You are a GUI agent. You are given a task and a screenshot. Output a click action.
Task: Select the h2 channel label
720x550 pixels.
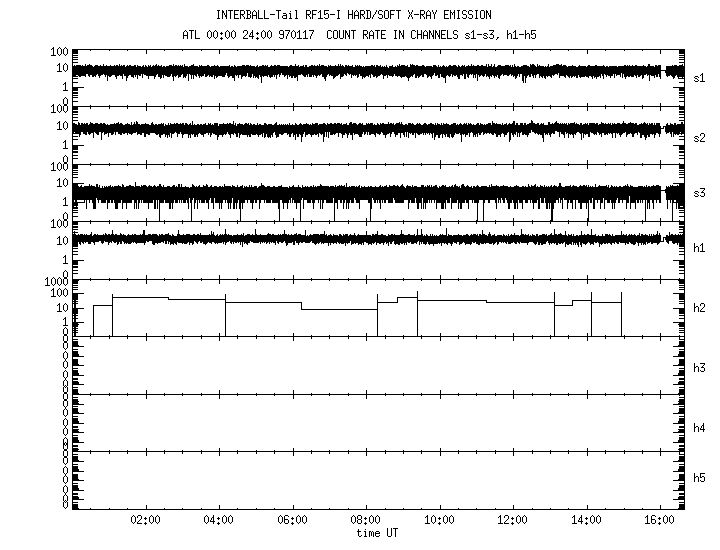tap(699, 308)
